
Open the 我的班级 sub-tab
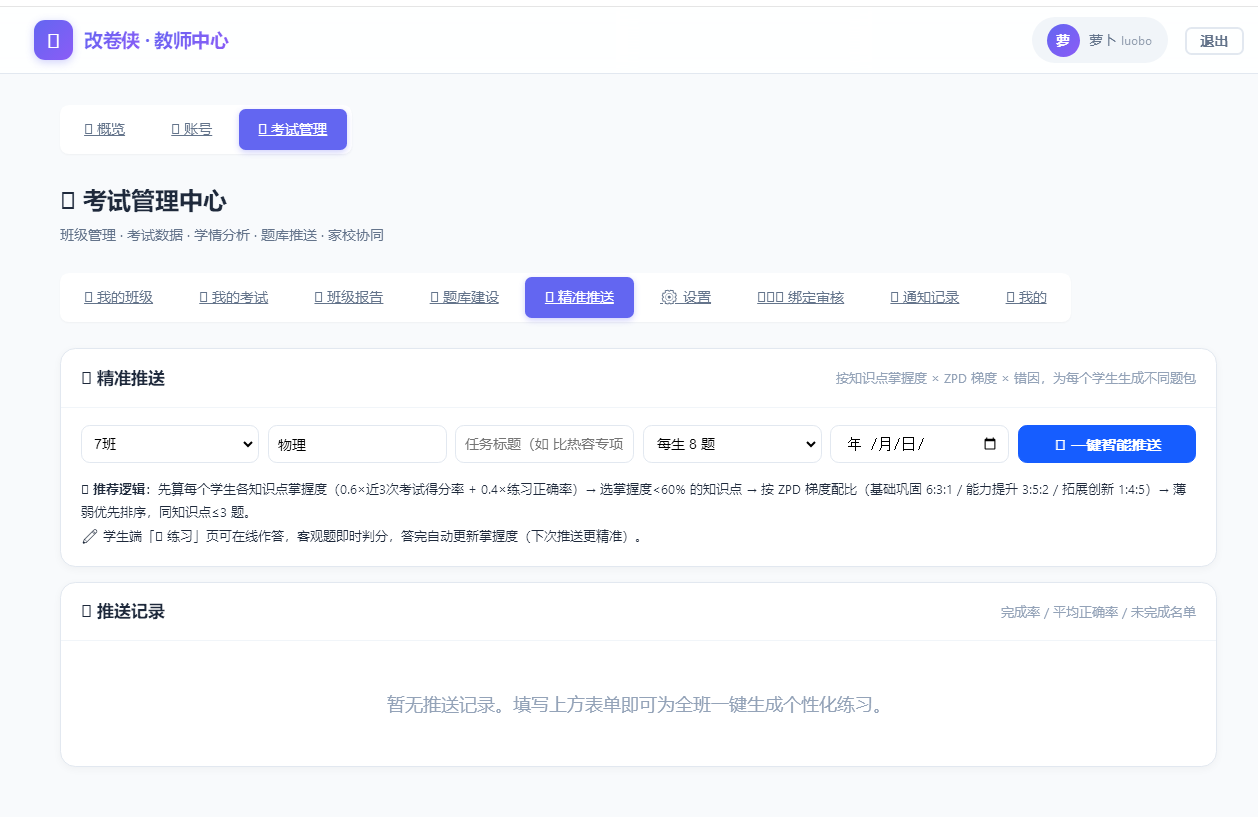point(118,297)
